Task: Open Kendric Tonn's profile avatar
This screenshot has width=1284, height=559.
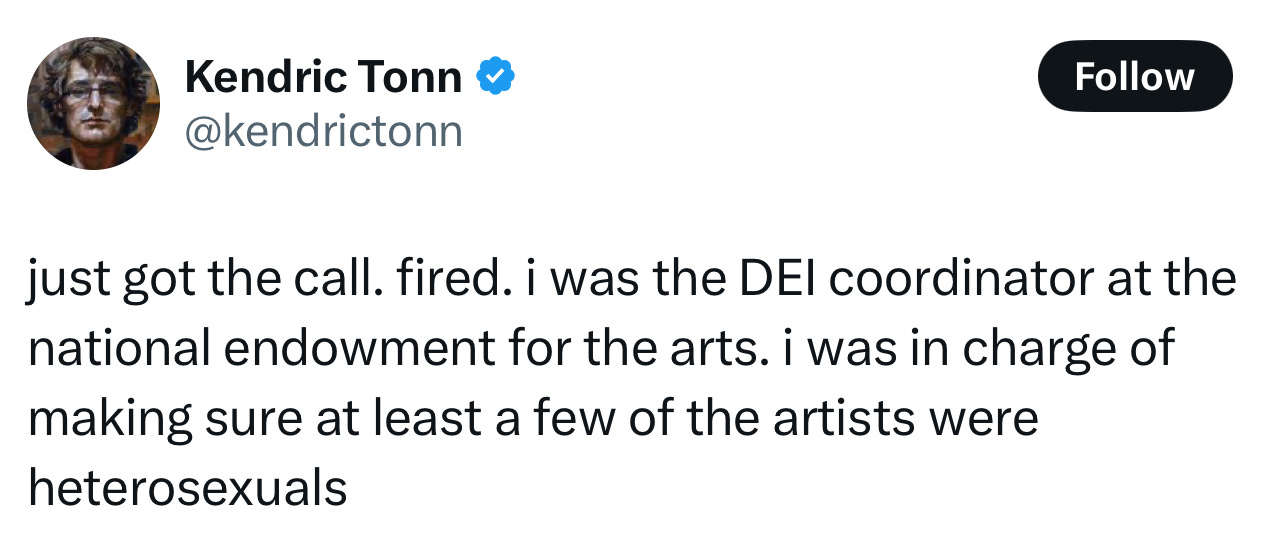Action: pos(93,103)
